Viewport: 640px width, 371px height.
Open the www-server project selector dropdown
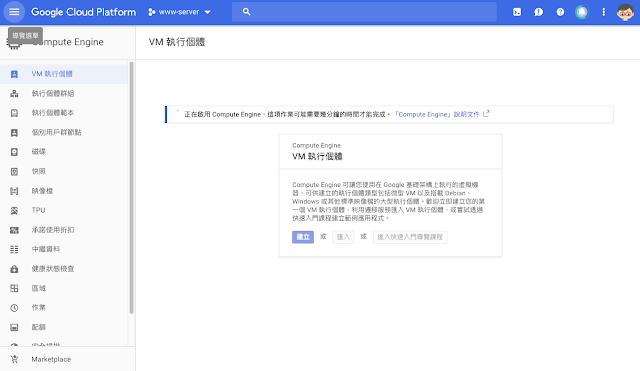pyautogui.click(x=180, y=12)
